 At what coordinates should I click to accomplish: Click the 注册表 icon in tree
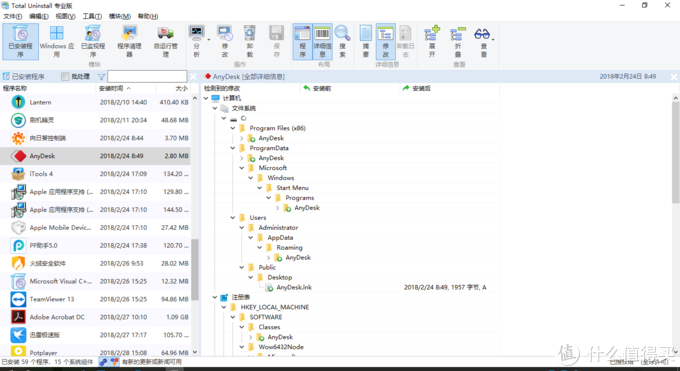tap(224, 297)
